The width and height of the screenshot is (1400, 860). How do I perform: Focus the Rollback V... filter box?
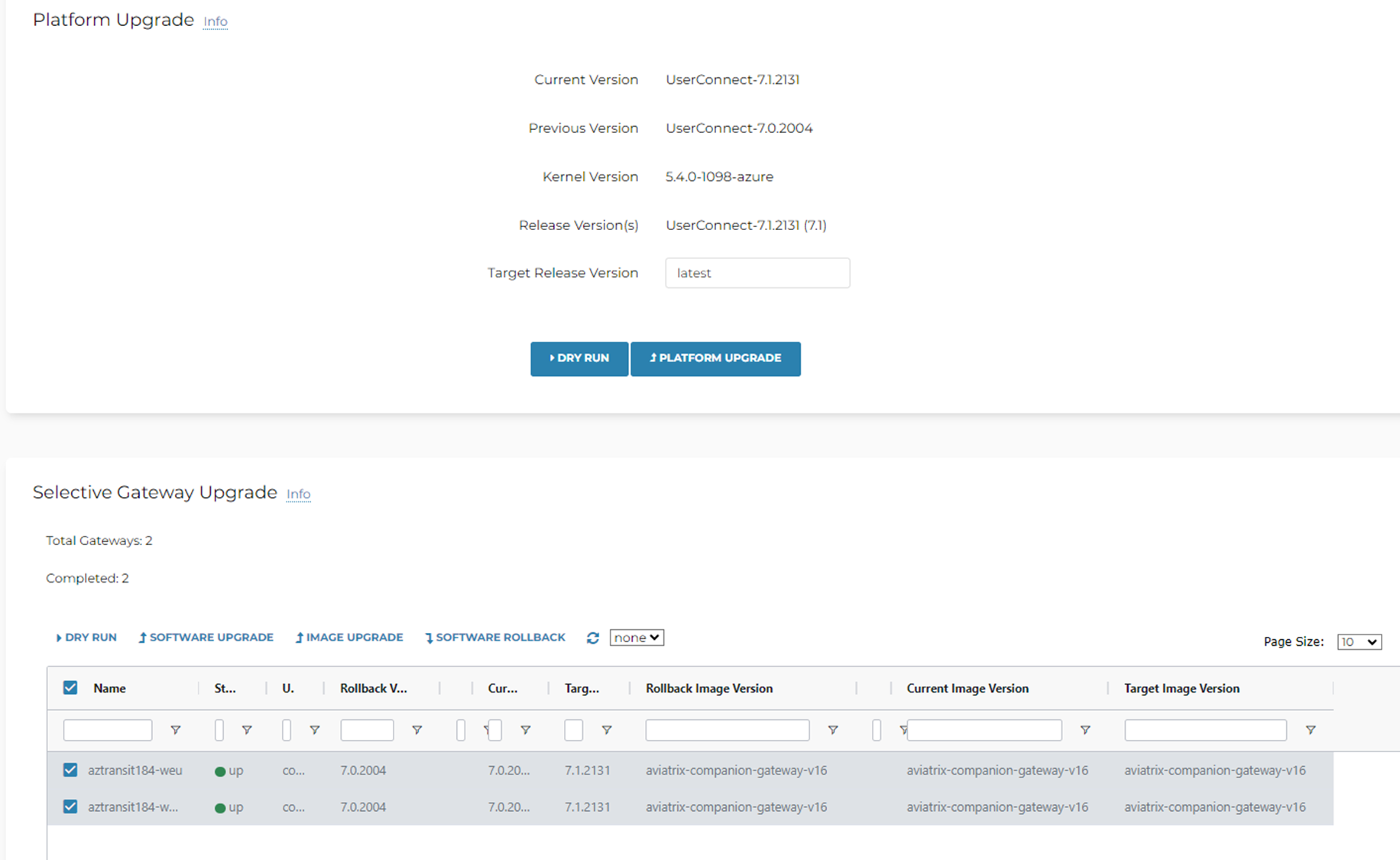(367, 730)
